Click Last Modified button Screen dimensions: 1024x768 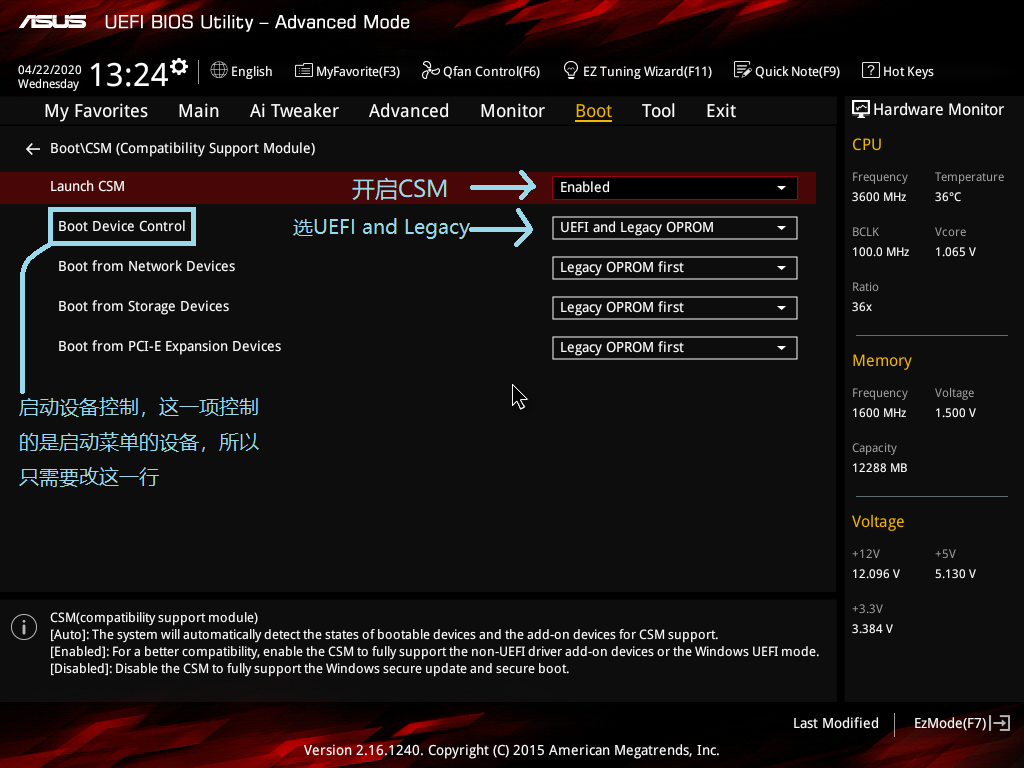(x=836, y=723)
